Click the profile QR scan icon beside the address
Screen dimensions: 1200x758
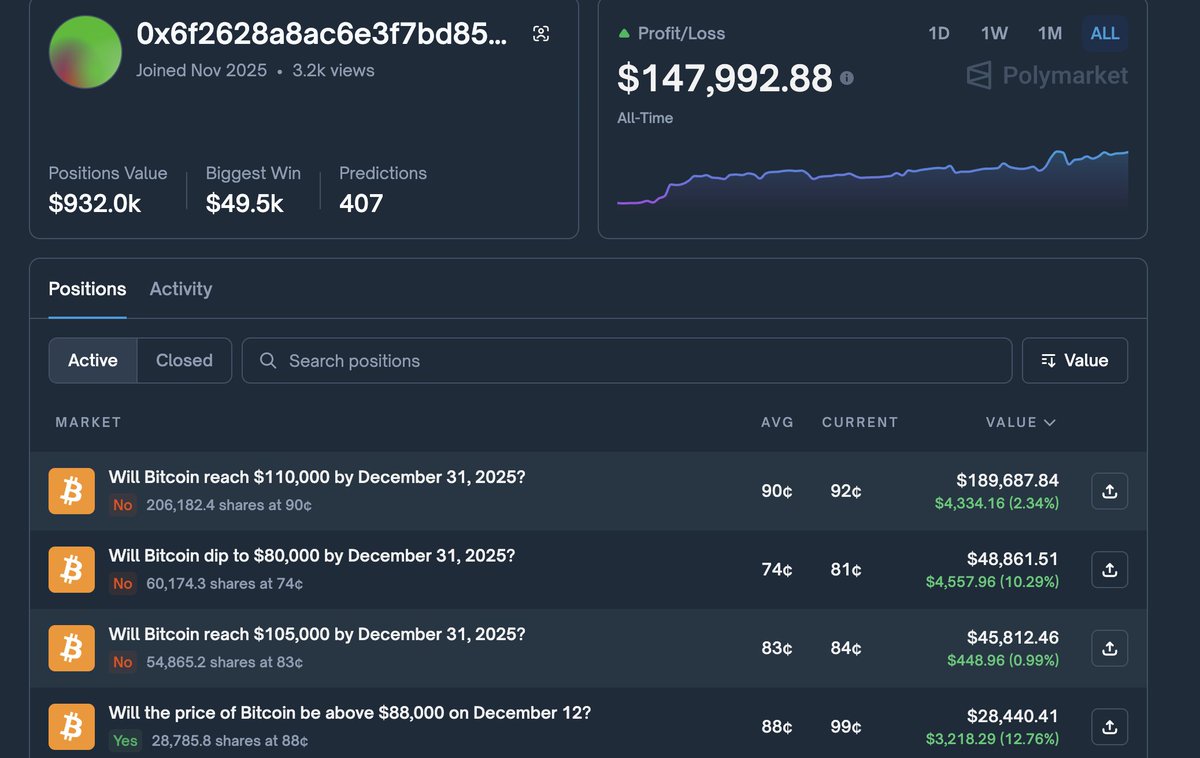click(x=540, y=32)
